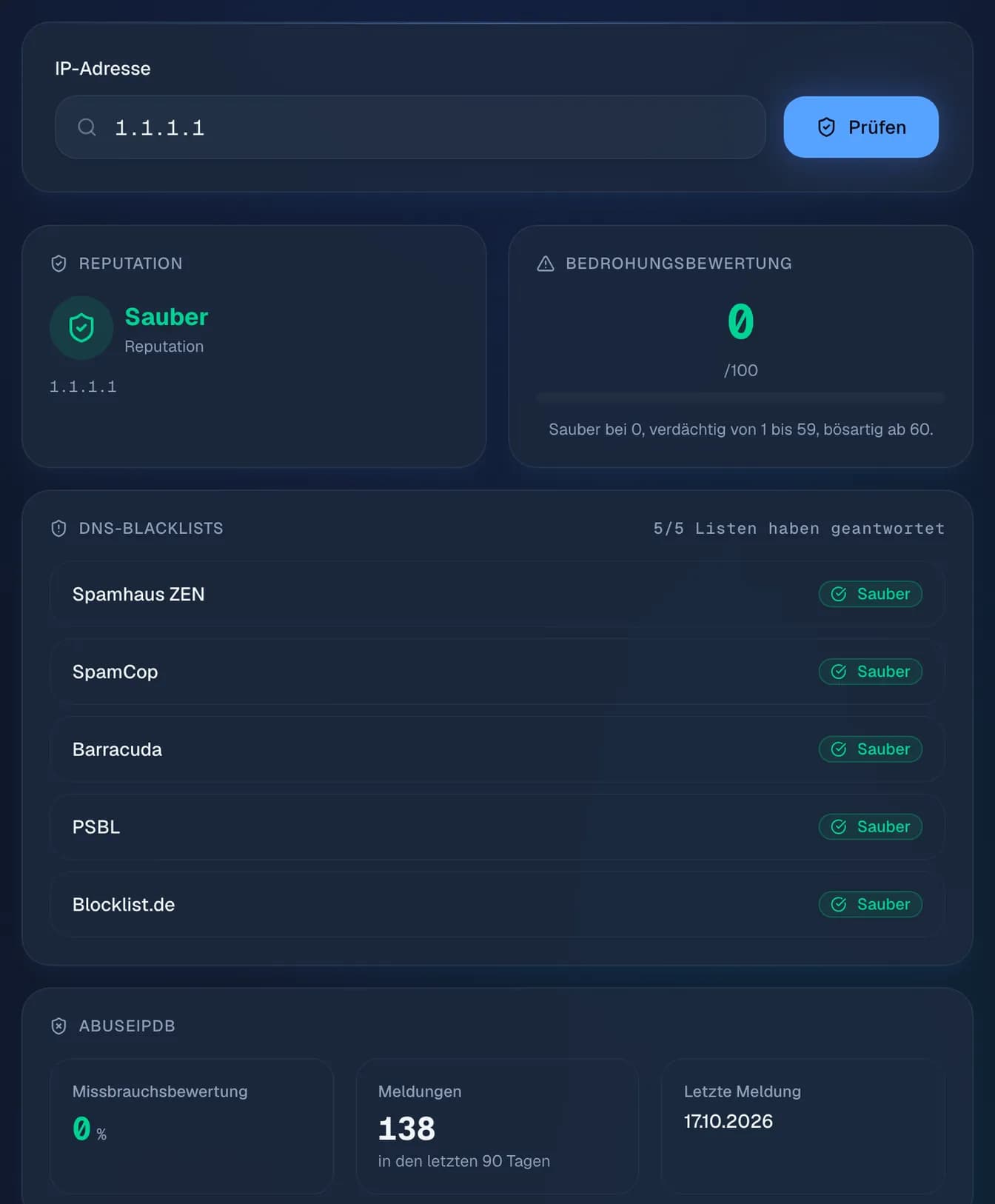
Task: Click the threat score progress bar
Action: click(740, 398)
